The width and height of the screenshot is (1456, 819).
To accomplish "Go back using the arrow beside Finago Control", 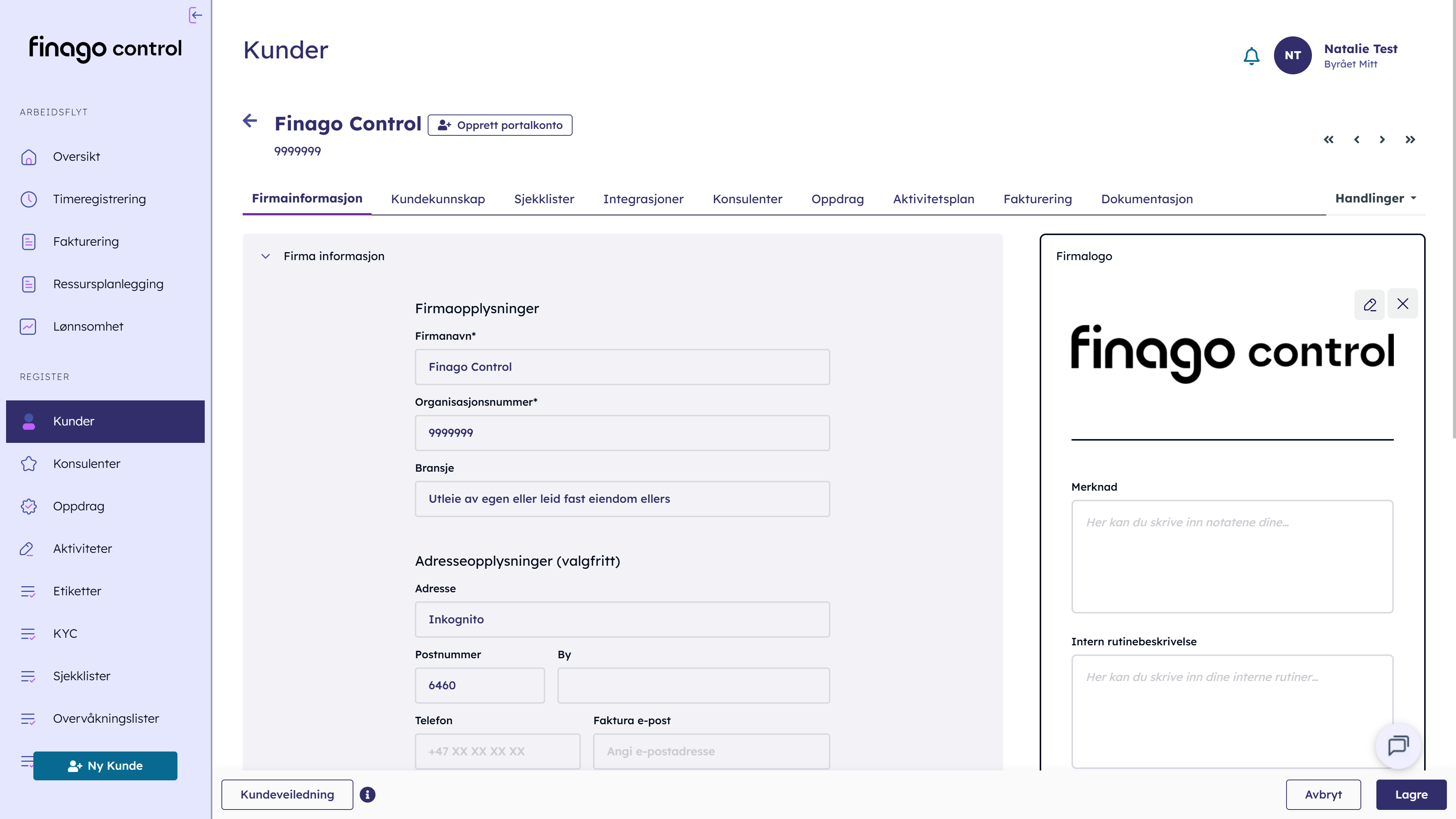I will point(250,121).
